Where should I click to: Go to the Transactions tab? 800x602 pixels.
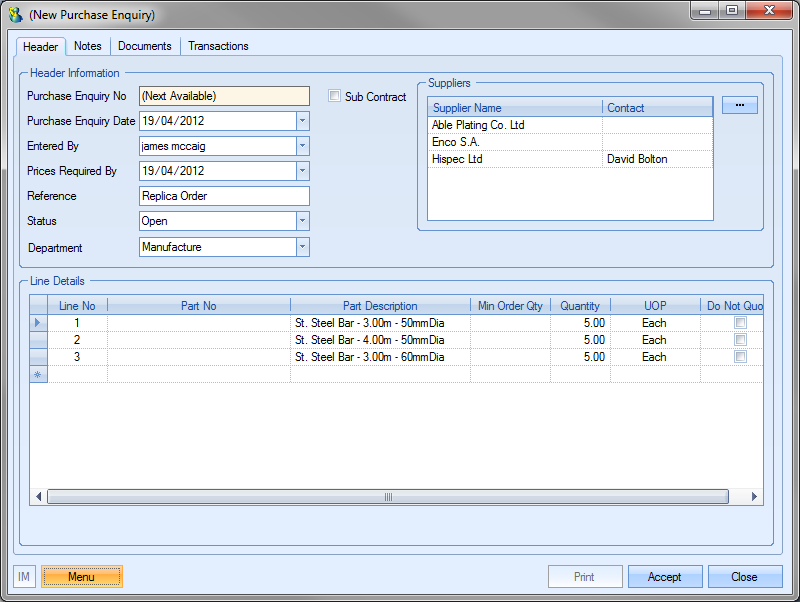218,46
